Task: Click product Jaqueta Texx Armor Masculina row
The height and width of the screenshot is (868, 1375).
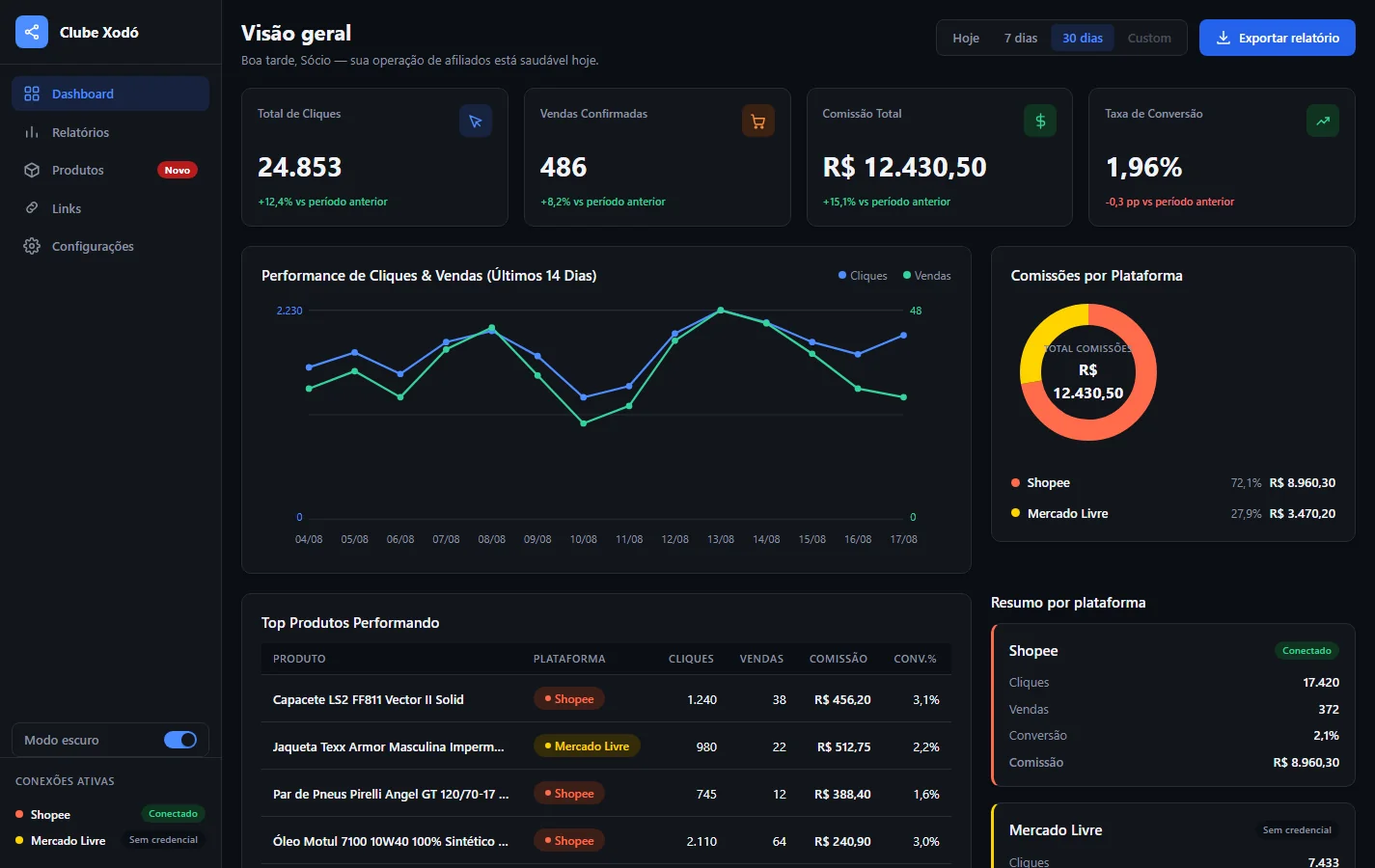Action: pyautogui.click(x=606, y=746)
